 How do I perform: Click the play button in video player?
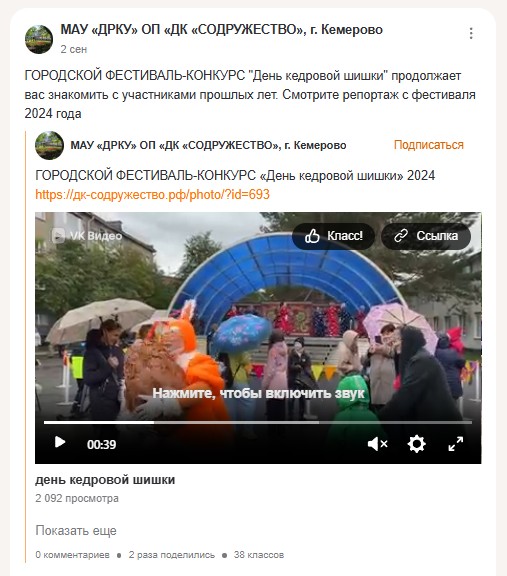(60, 442)
